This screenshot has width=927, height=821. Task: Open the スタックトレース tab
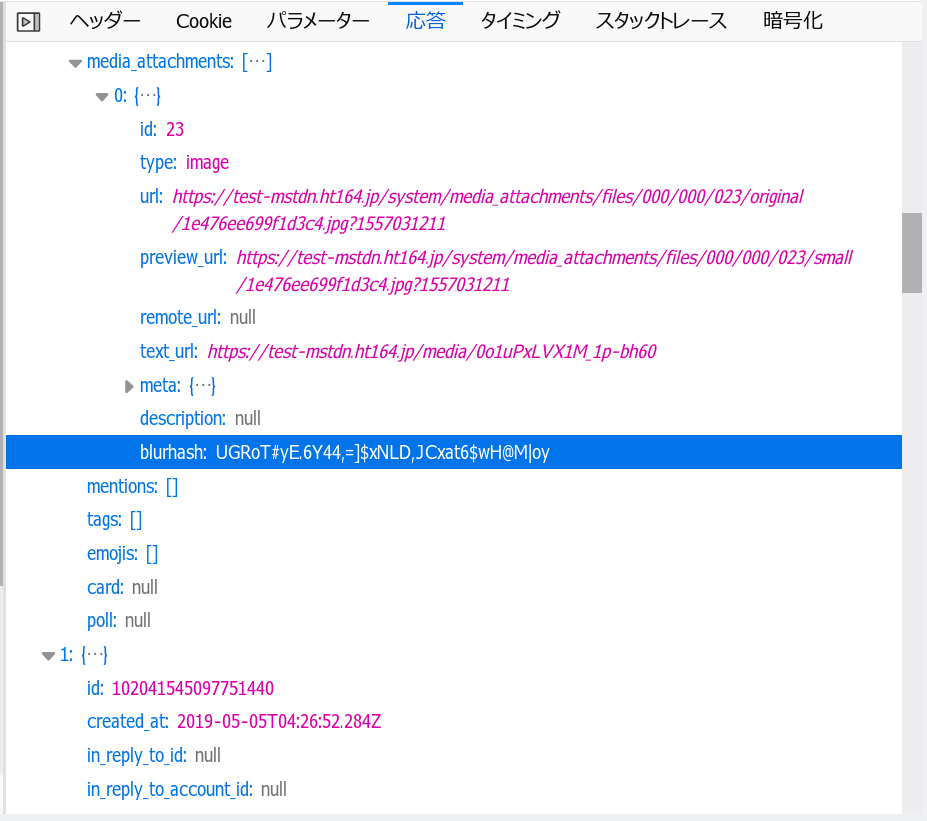tap(660, 21)
